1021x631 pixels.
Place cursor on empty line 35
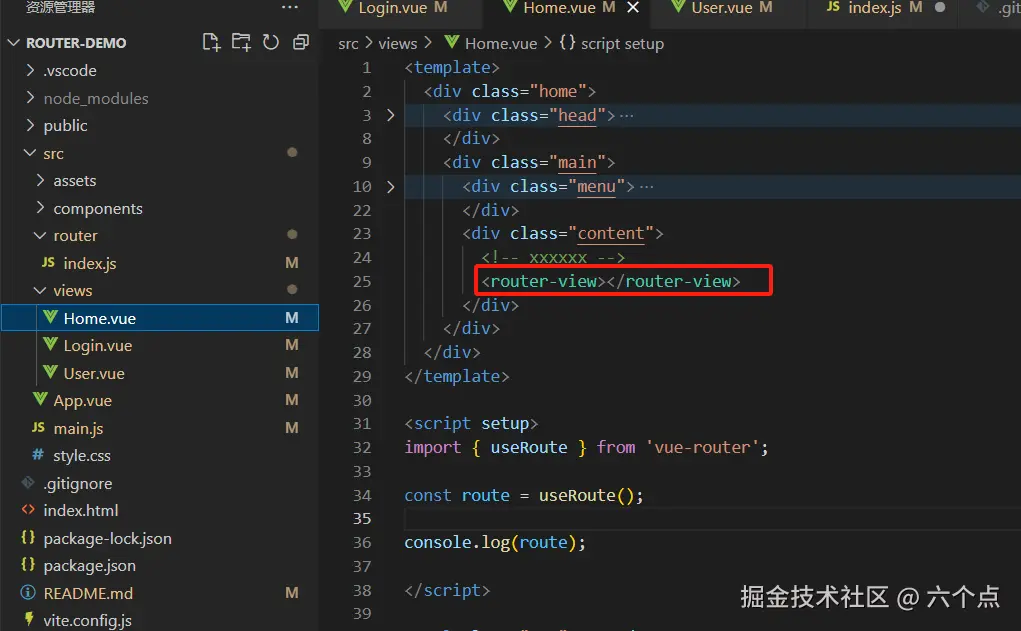(712, 519)
